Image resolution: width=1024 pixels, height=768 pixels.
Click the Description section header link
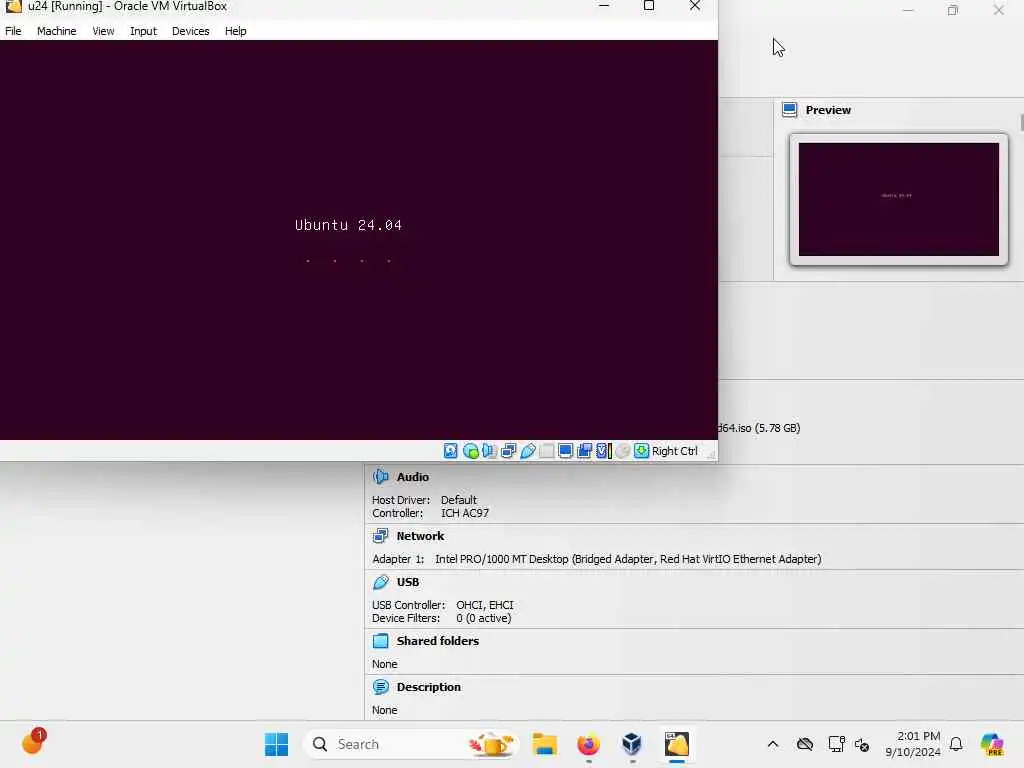click(428, 687)
